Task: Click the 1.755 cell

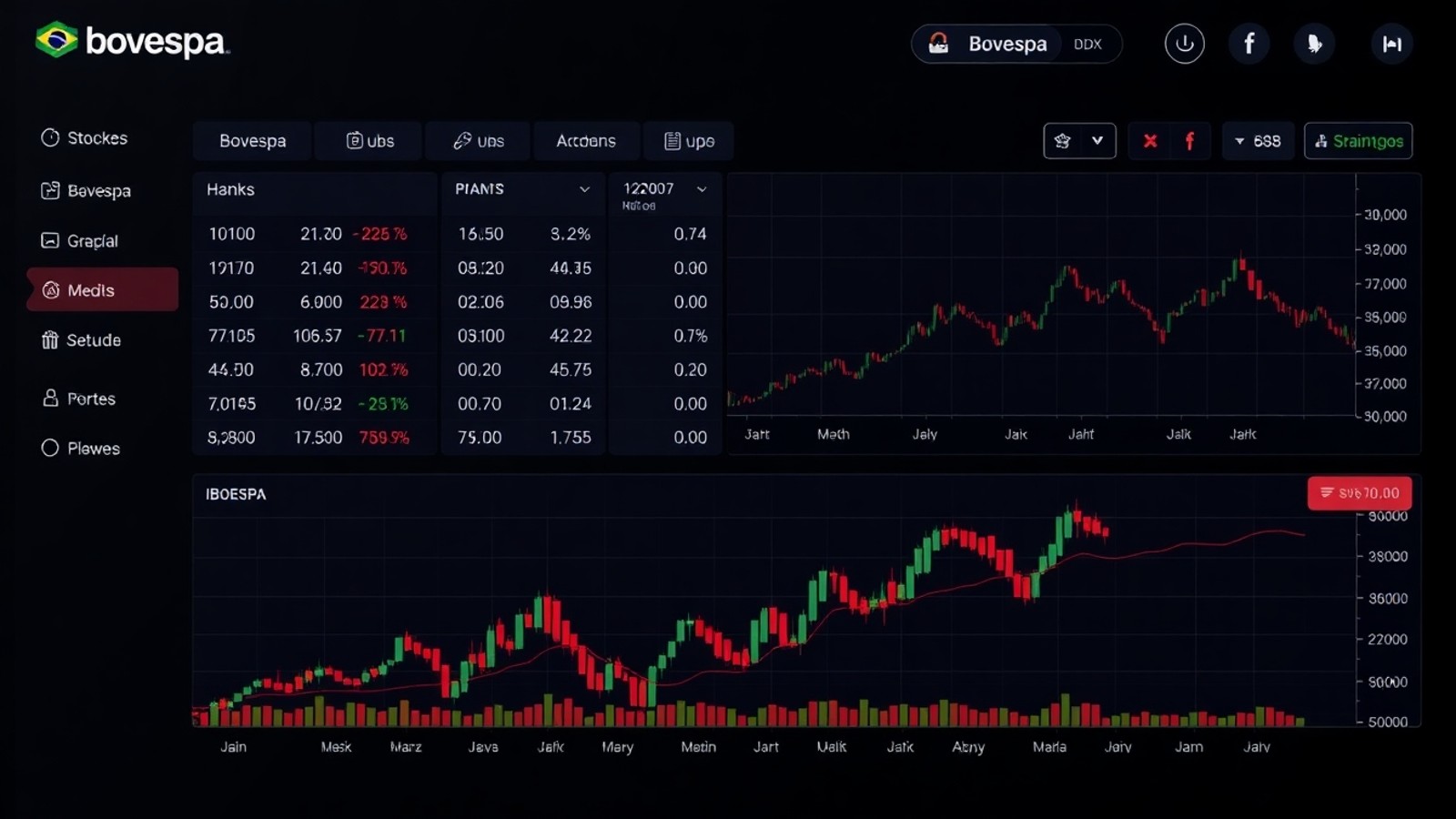Action: 571,438
